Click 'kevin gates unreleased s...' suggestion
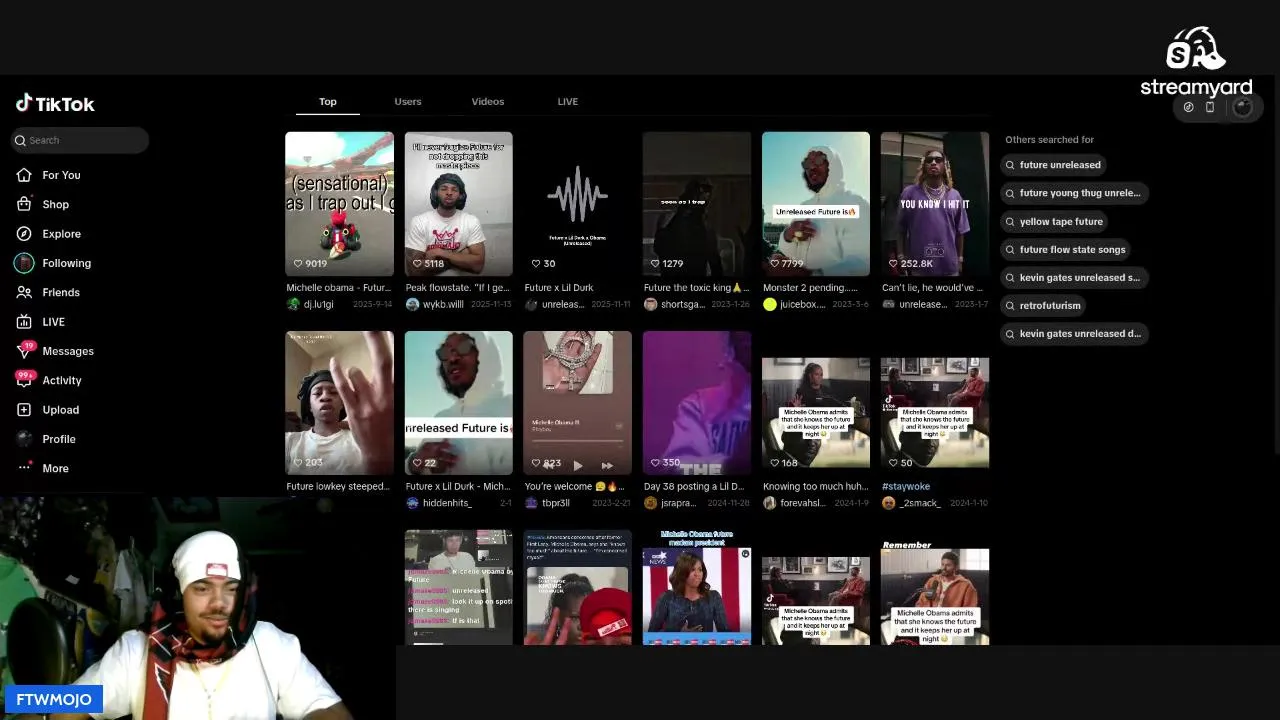This screenshot has height=720, width=1280. 1073,277
